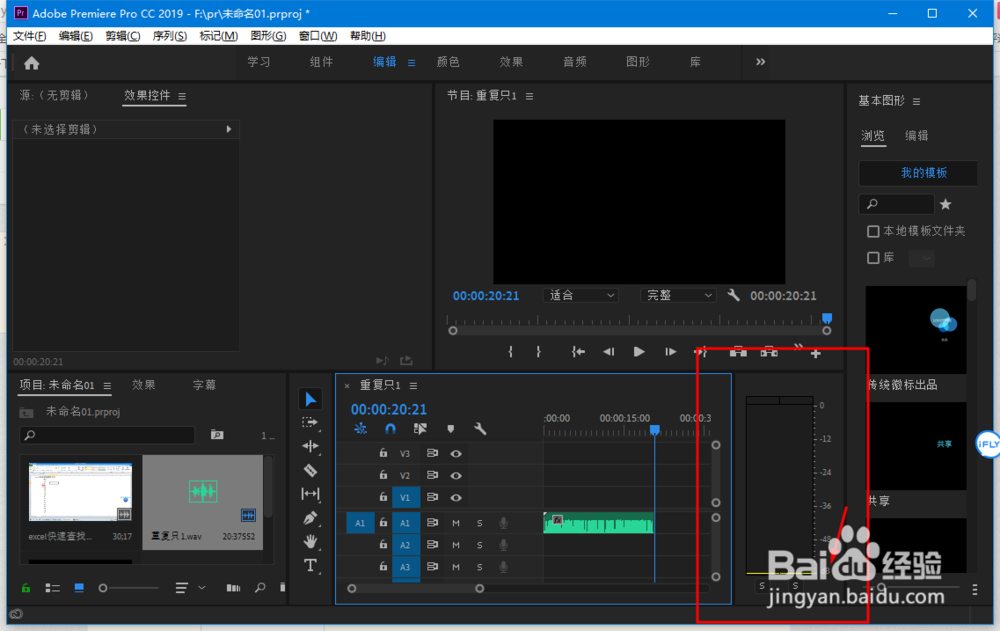
Task: Switch project panel to list view
Action: pyautogui.click(x=52, y=588)
